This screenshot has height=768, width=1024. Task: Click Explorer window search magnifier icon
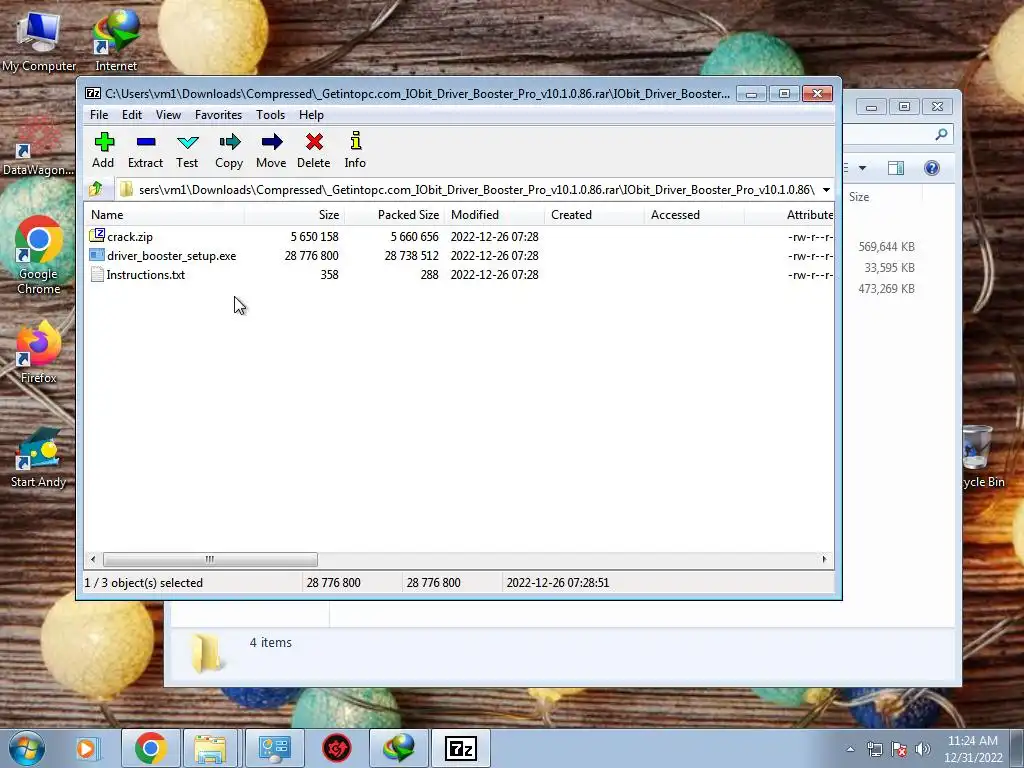pyautogui.click(x=941, y=134)
